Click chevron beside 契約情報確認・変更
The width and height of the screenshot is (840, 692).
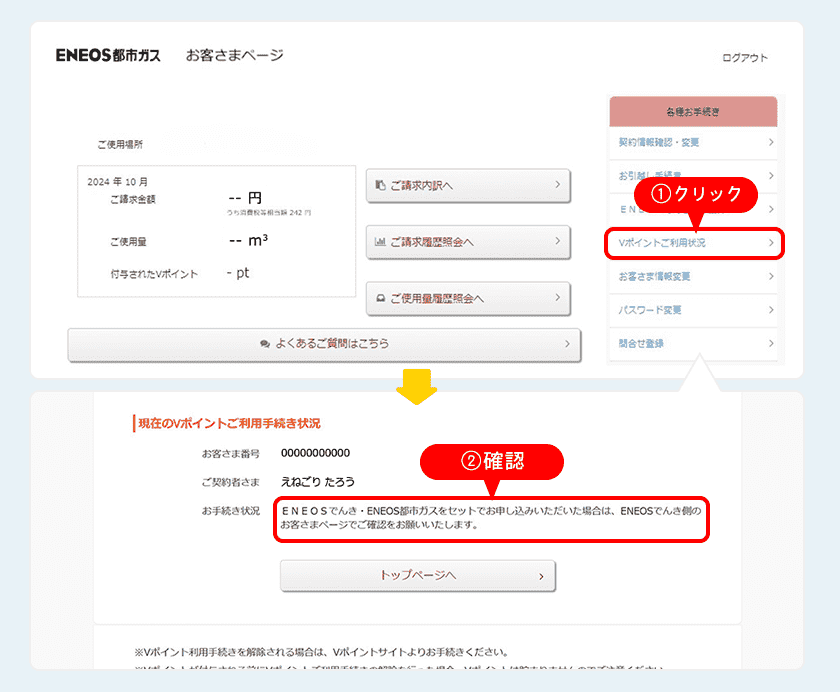[x=771, y=142]
